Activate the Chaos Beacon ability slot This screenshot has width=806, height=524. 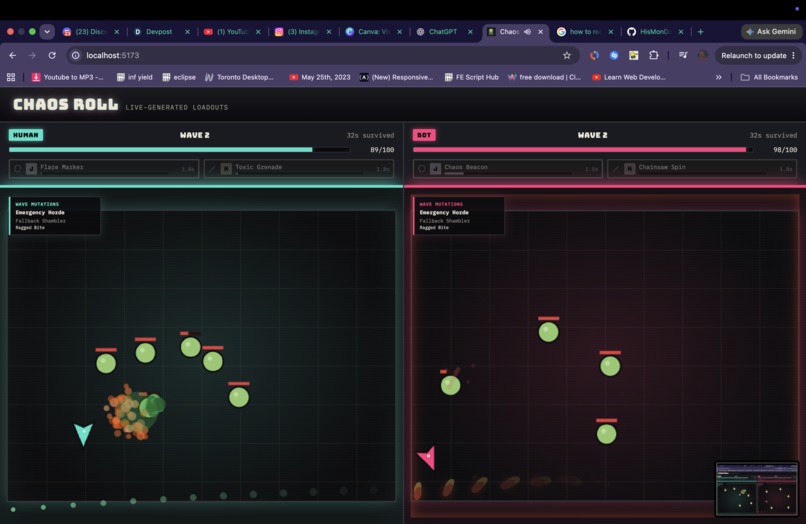point(507,168)
